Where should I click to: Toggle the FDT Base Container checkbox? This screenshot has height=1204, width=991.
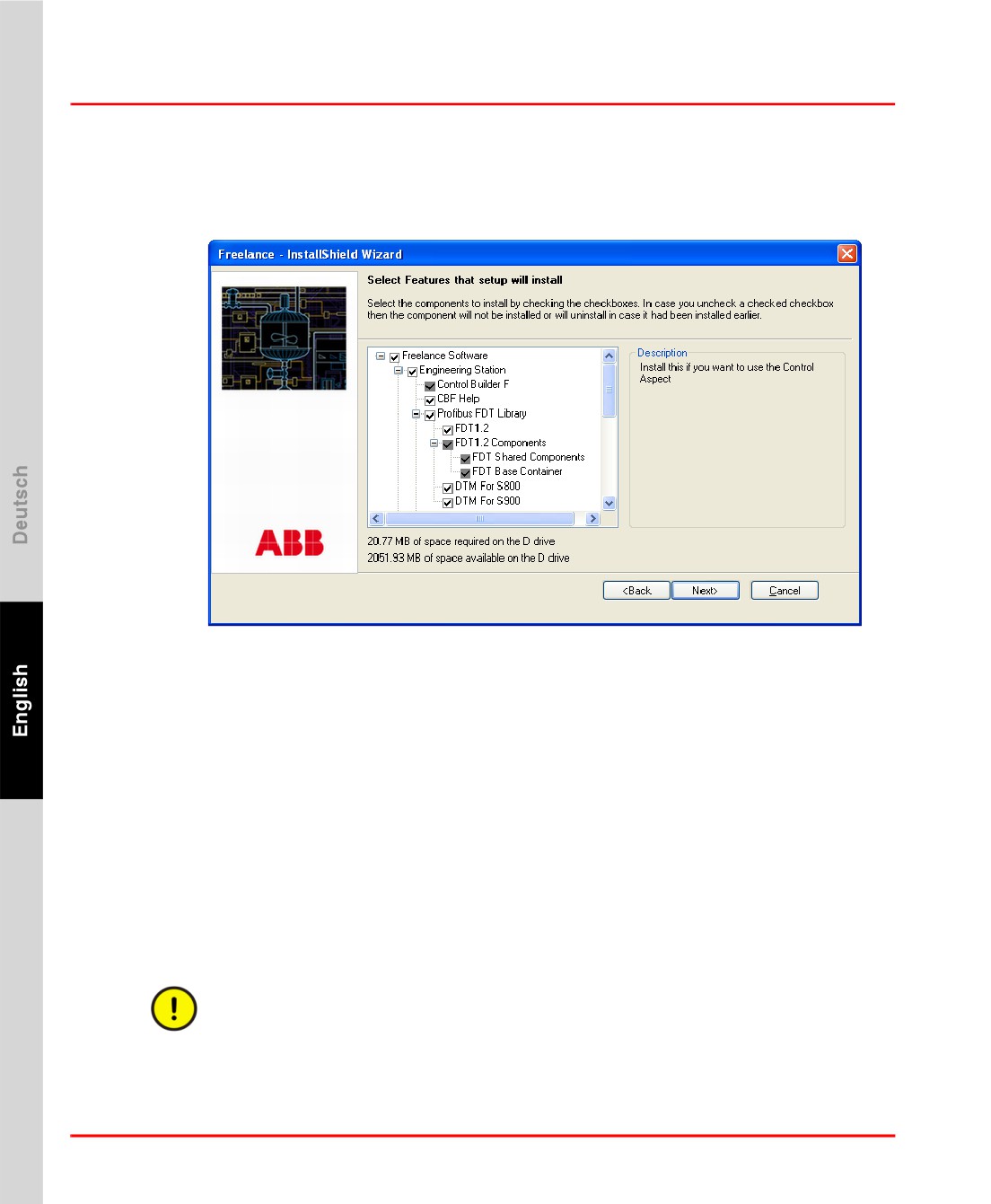click(466, 473)
